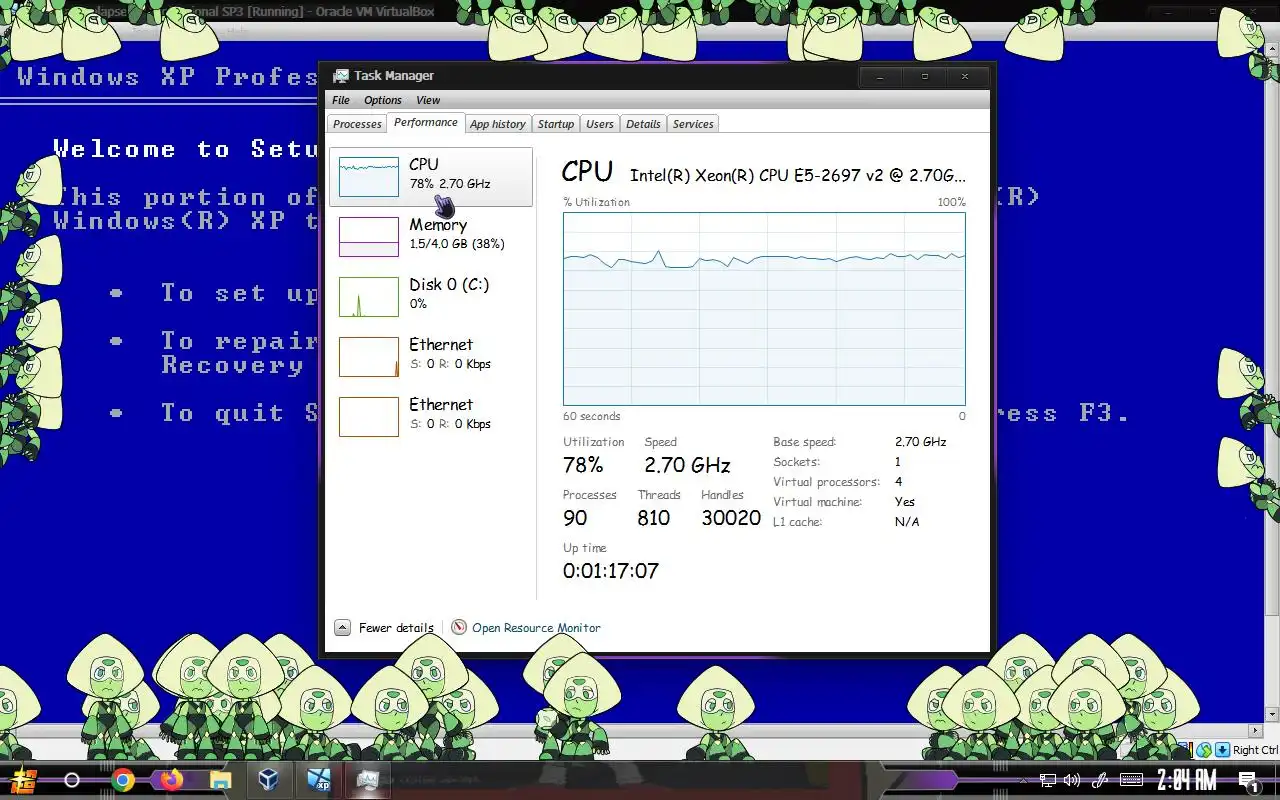This screenshot has height=800, width=1280.
Task: Click the 30020 handles count
Action: (731, 518)
